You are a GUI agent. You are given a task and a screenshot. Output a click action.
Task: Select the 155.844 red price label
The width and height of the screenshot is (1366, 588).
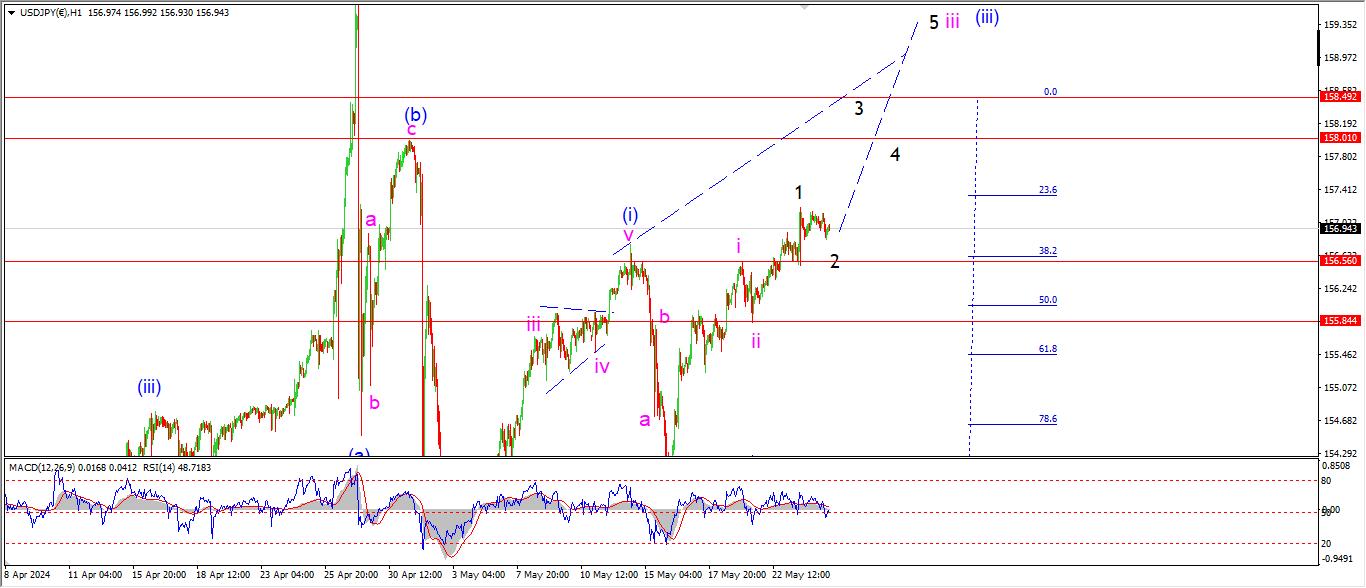(x=1340, y=321)
